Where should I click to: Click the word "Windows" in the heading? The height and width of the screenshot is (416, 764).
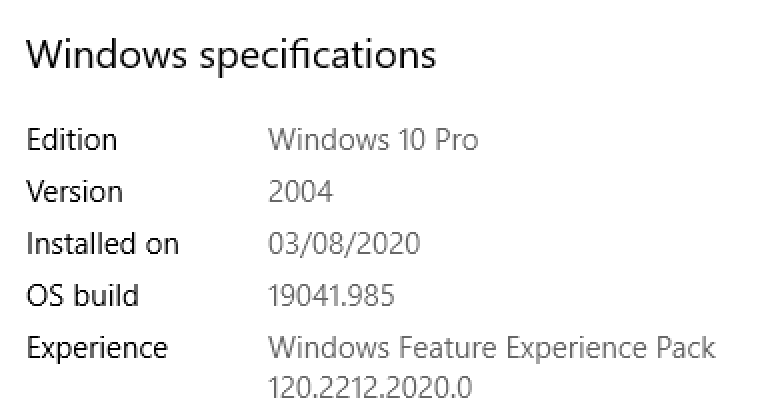click(x=107, y=54)
